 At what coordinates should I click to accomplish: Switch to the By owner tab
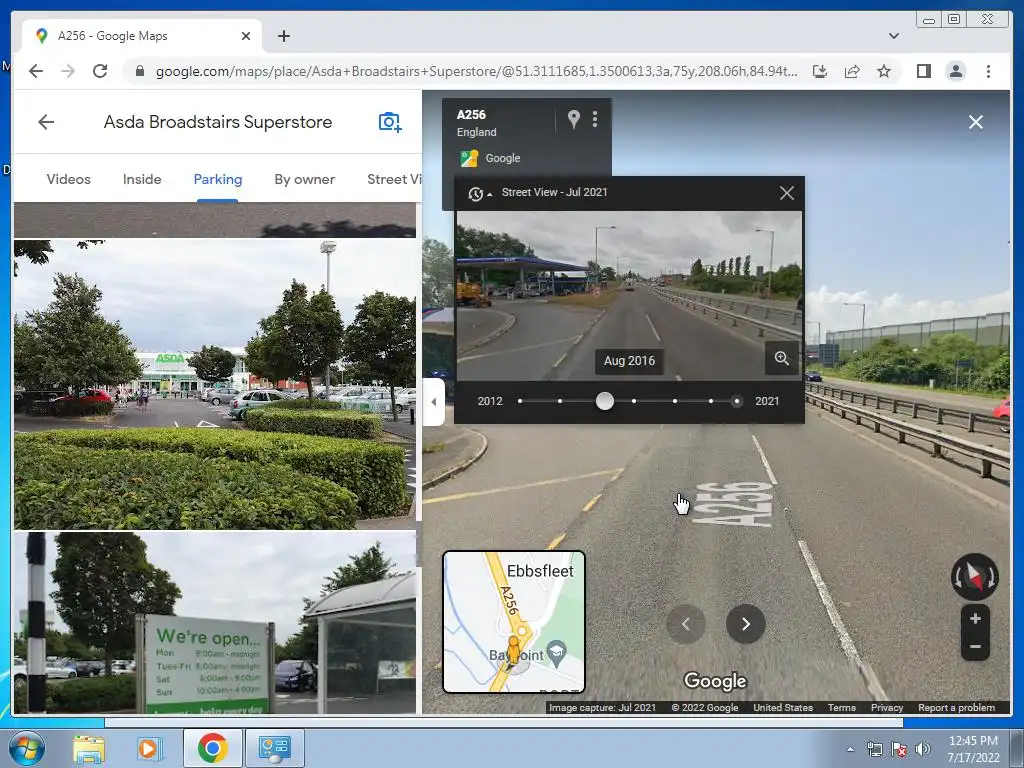click(x=304, y=179)
